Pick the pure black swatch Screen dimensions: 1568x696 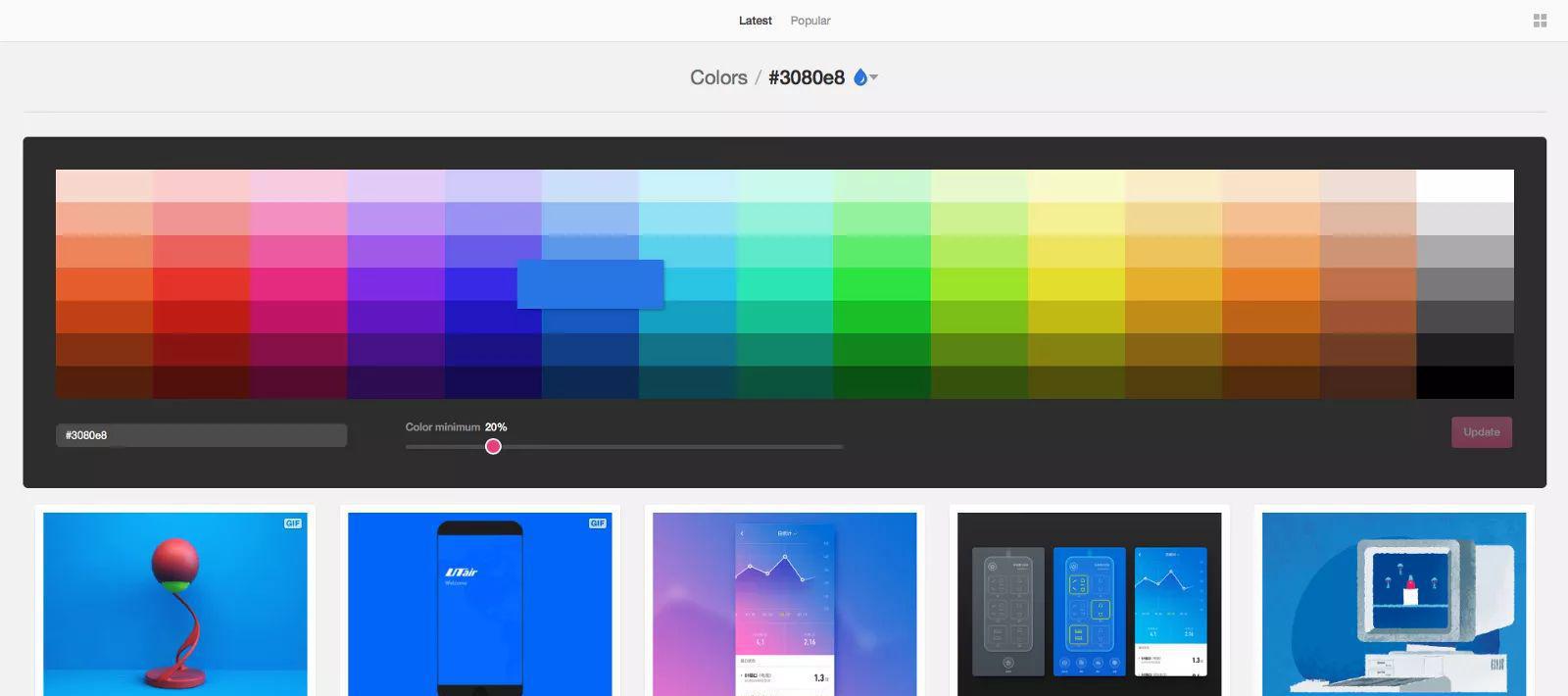[x=1464, y=382]
